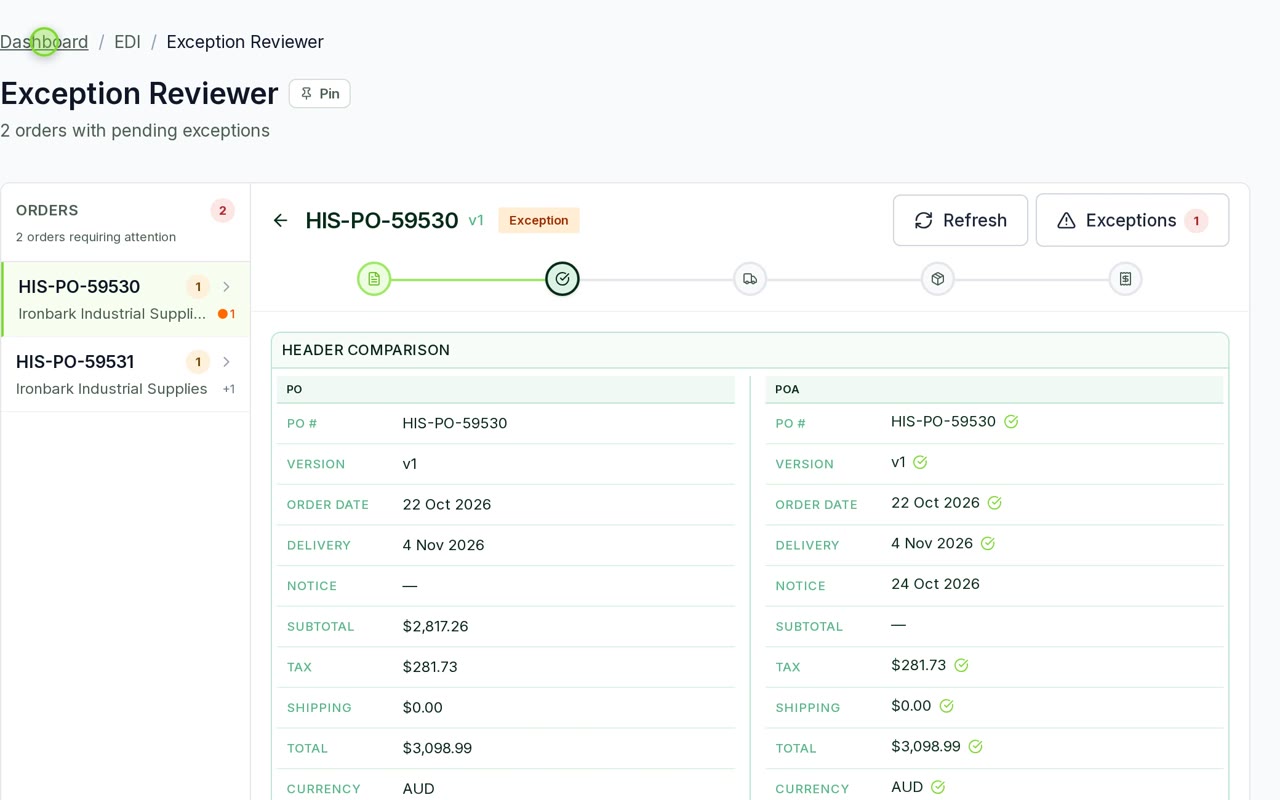Click the document step icon in progress tracker
Viewport: 1280px width, 800px height.
(x=374, y=278)
